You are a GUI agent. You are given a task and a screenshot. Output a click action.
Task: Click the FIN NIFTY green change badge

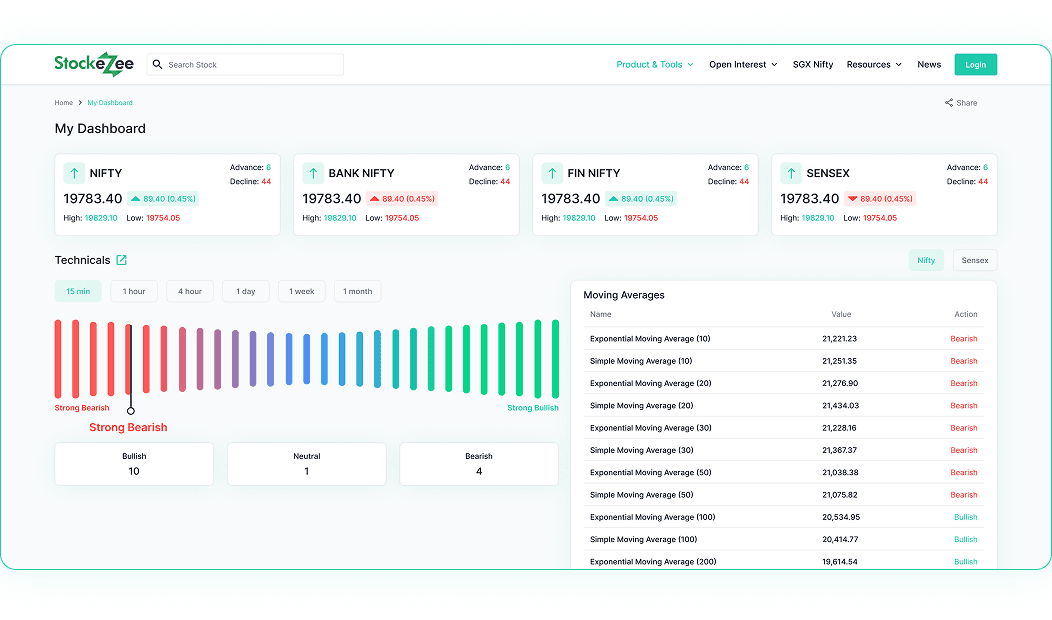(x=641, y=199)
